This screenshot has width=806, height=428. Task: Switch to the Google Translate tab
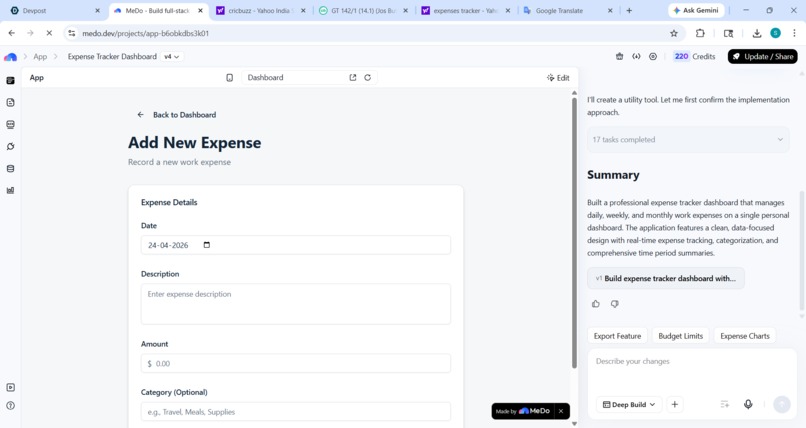[569, 10]
